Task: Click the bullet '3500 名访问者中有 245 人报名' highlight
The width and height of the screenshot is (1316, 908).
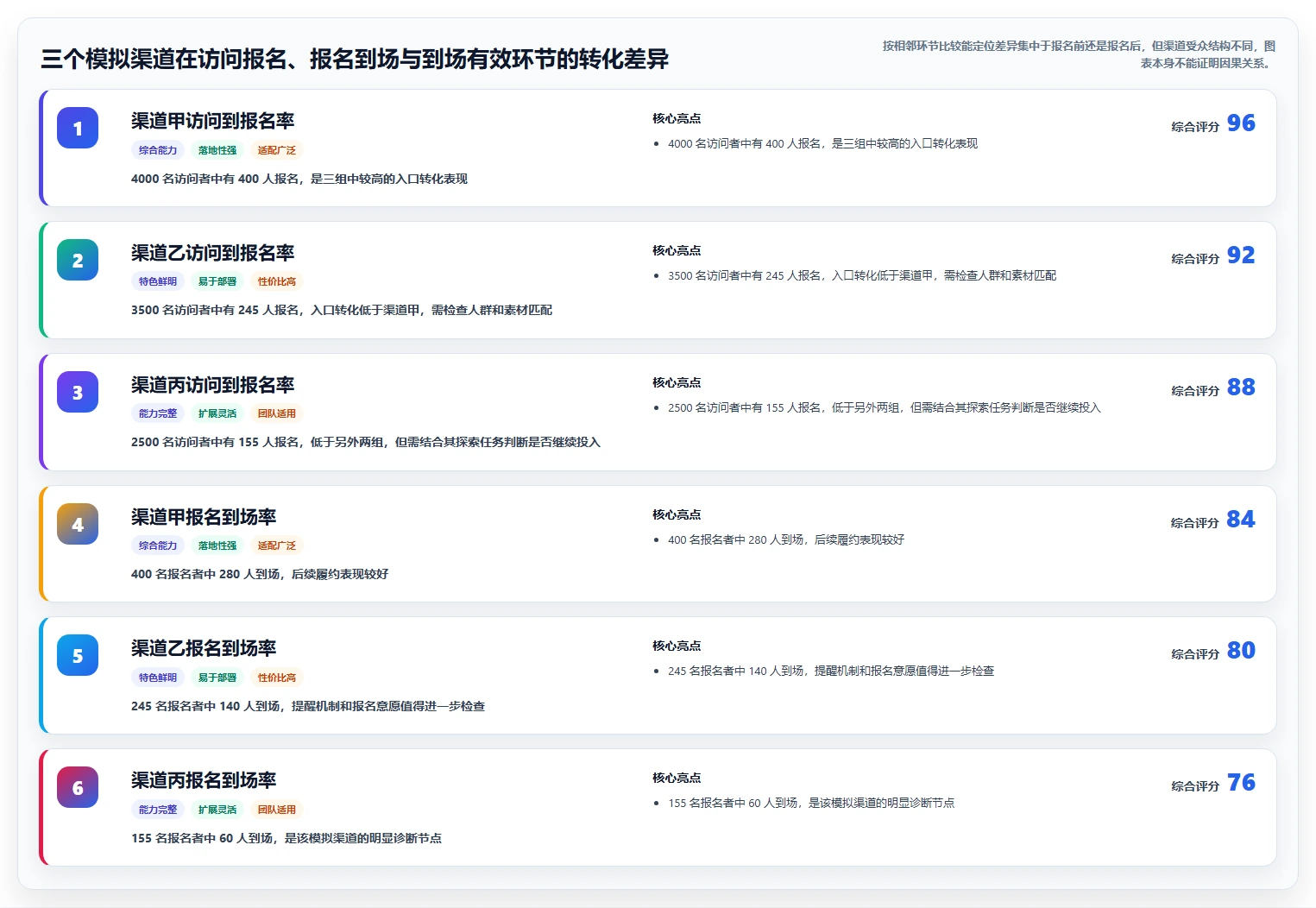Action: tap(862, 276)
